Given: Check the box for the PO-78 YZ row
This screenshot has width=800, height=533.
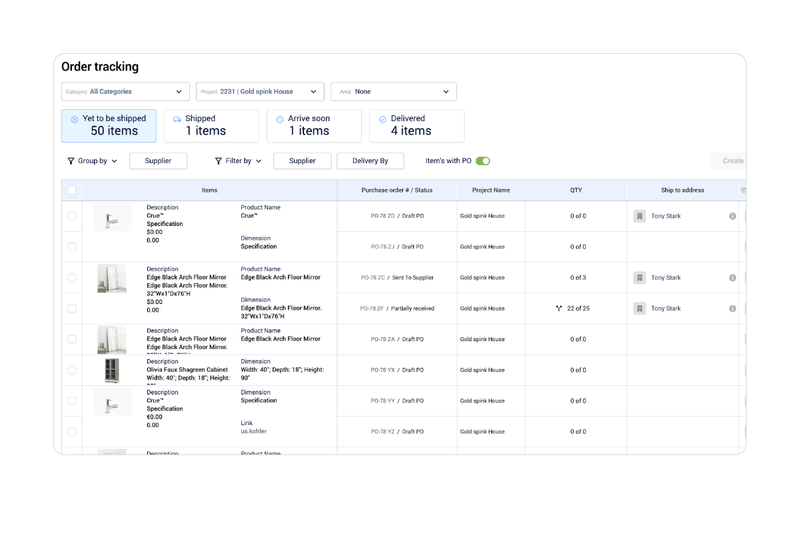Looking at the screenshot, I should [72, 432].
